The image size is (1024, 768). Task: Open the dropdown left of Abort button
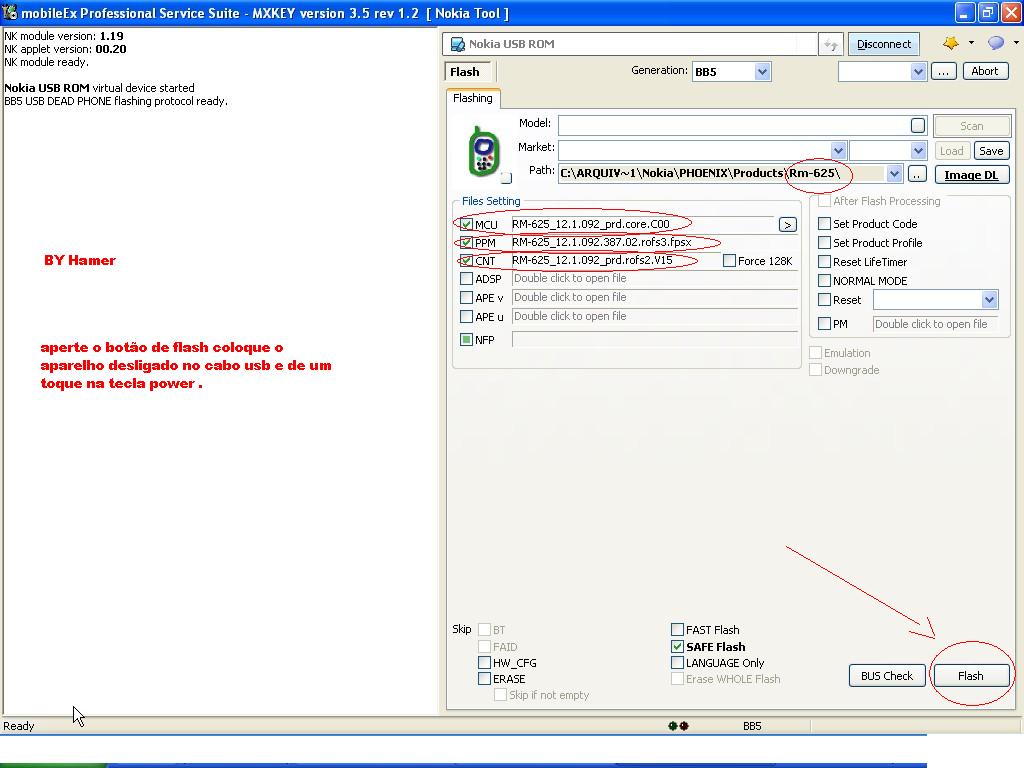[918, 71]
